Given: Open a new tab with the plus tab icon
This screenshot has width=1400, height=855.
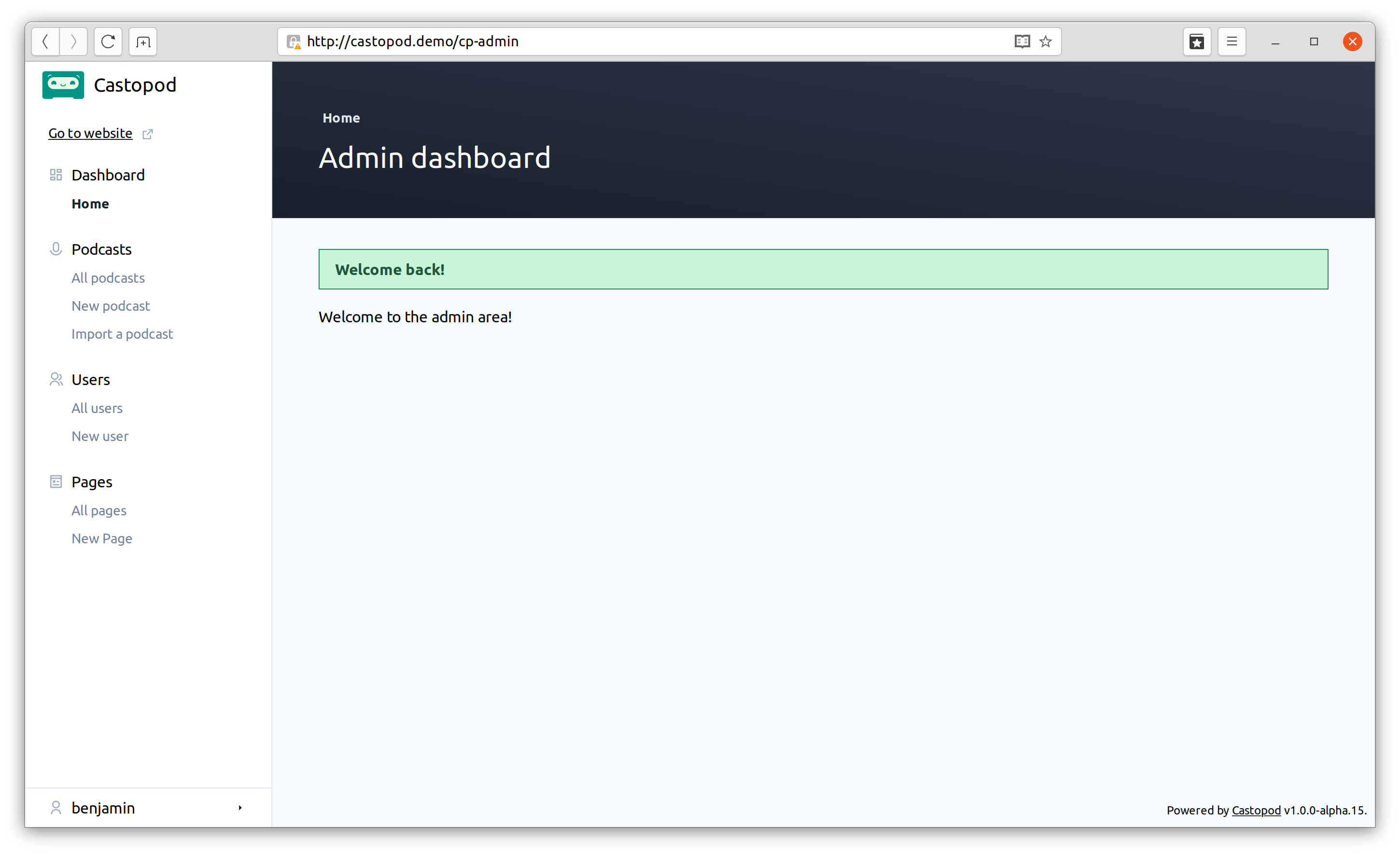Looking at the screenshot, I should point(143,41).
